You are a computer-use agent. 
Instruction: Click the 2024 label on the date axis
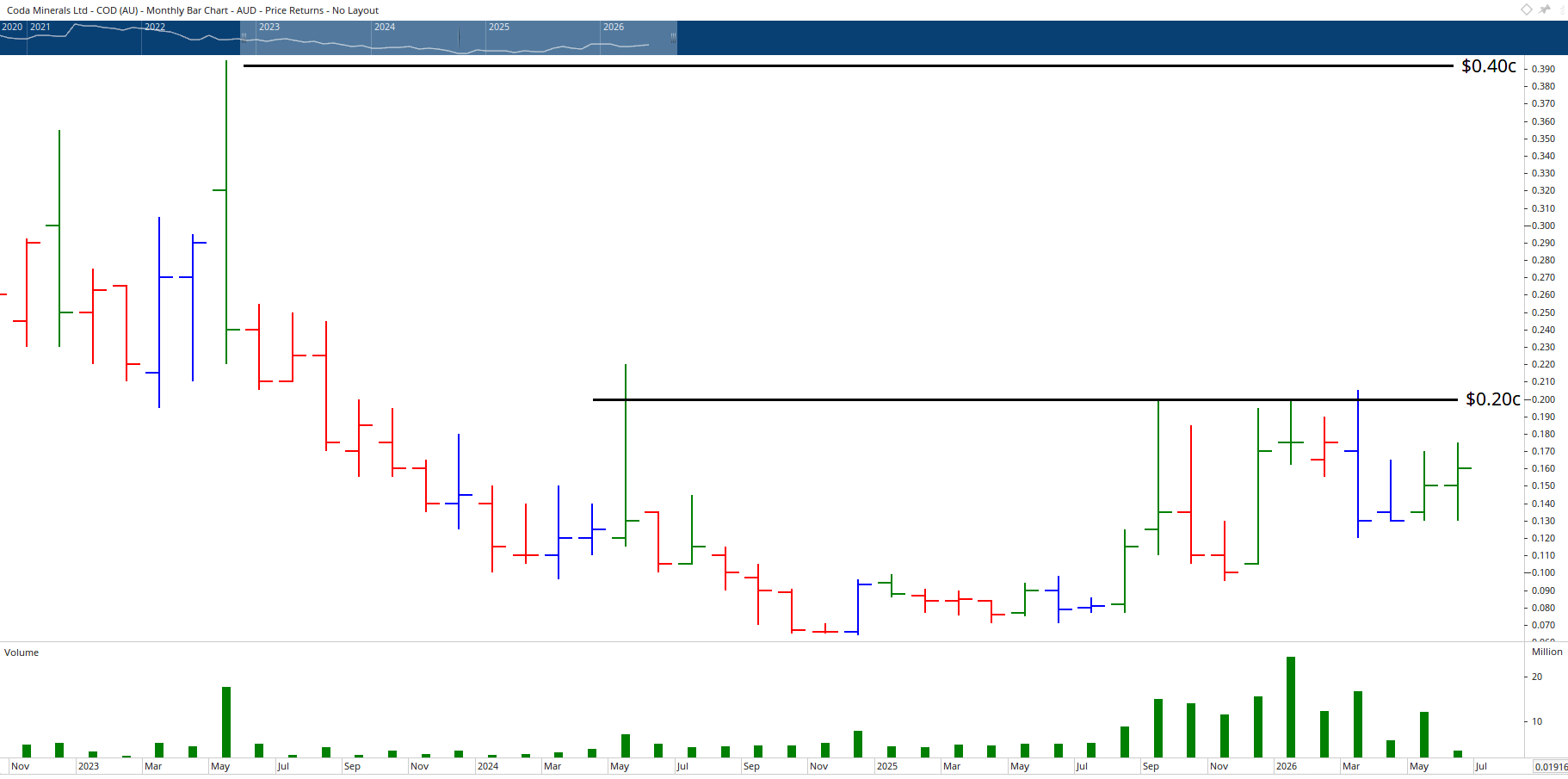pyautogui.click(x=488, y=766)
